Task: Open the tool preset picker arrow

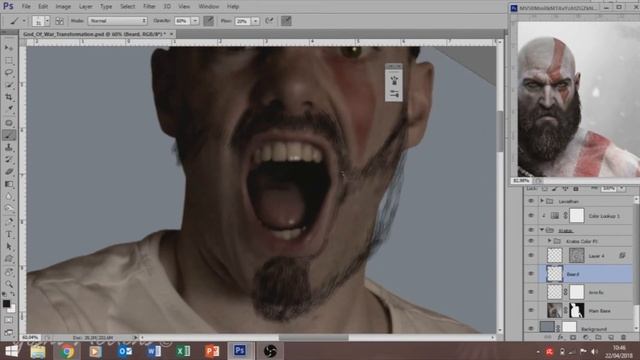Action: tap(24, 21)
